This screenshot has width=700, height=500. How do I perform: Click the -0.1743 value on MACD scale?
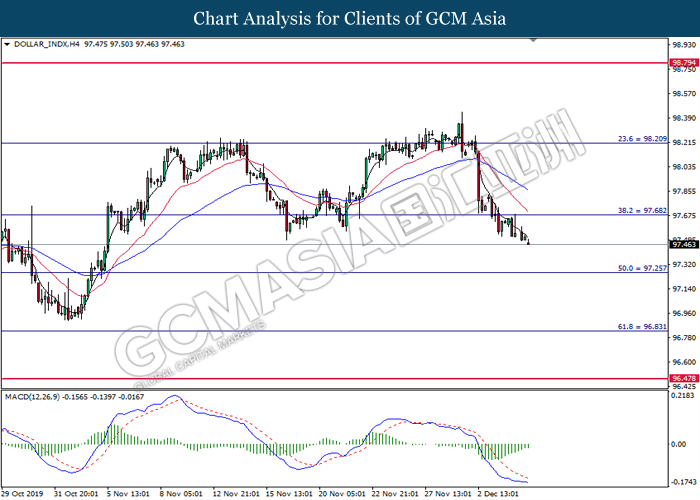pos(684,482)
